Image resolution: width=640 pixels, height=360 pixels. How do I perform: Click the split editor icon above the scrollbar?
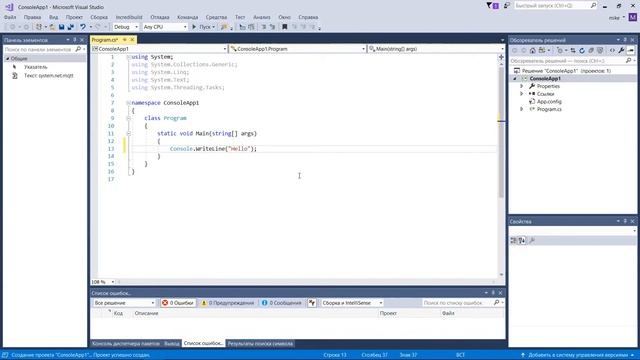[501, 57]
